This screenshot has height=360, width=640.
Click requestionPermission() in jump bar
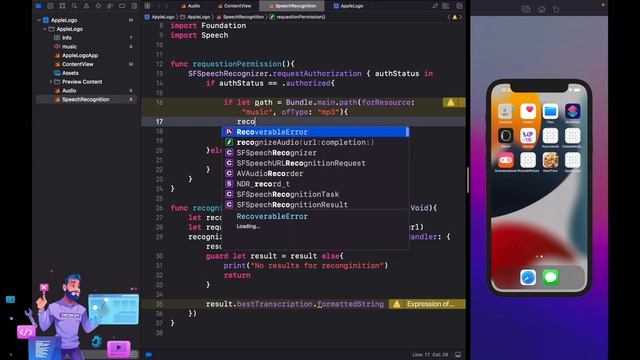coord(298,17)
